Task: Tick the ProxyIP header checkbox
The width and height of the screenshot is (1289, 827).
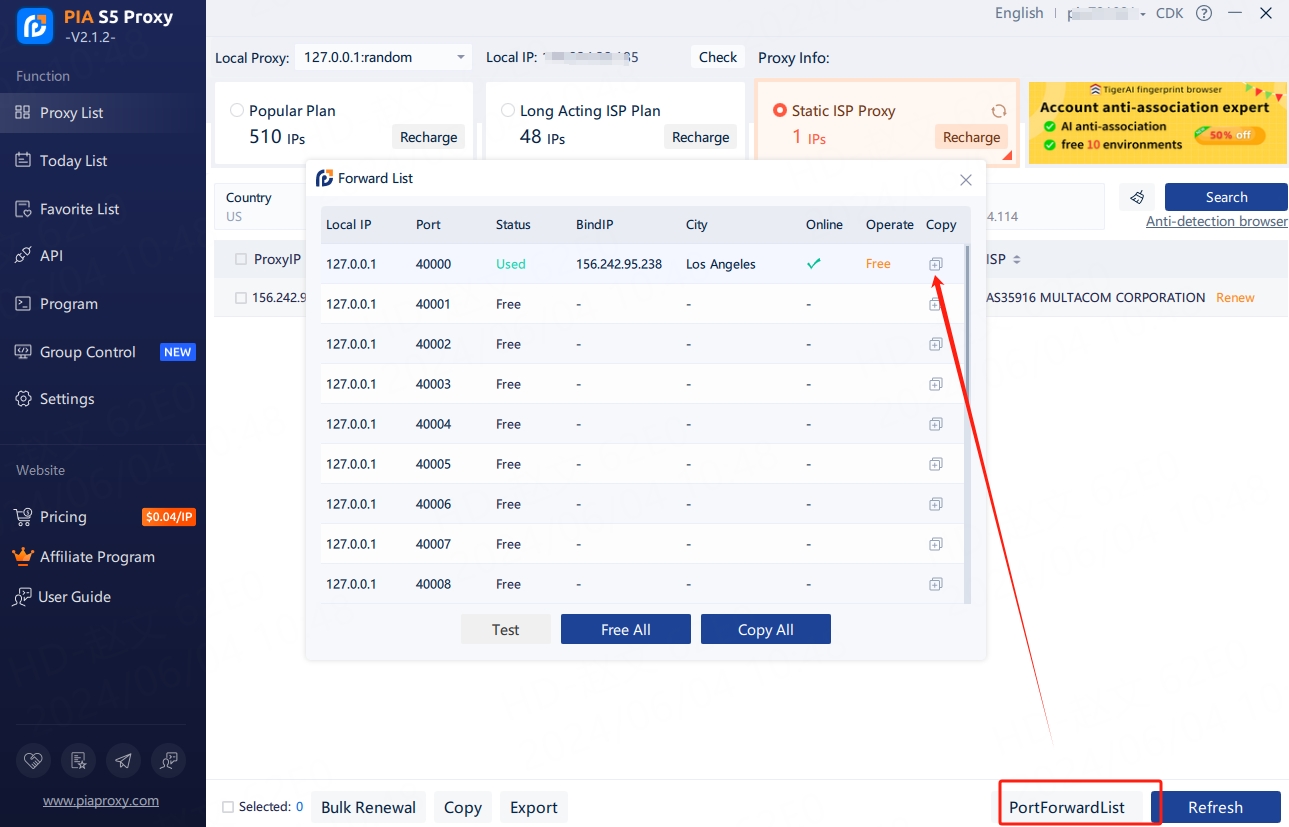Action: coord(241,259)
